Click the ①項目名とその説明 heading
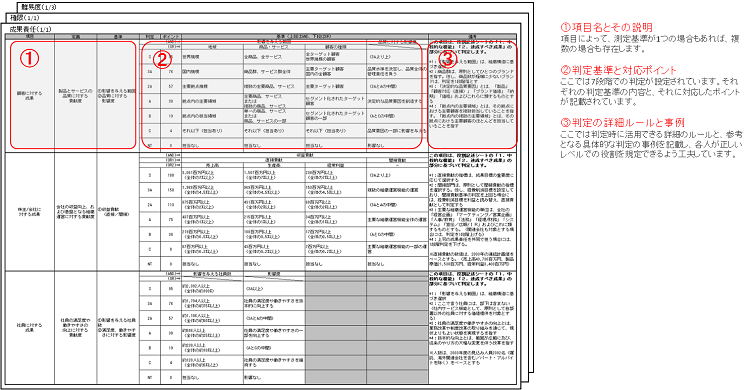 click(x=606, y=27)
